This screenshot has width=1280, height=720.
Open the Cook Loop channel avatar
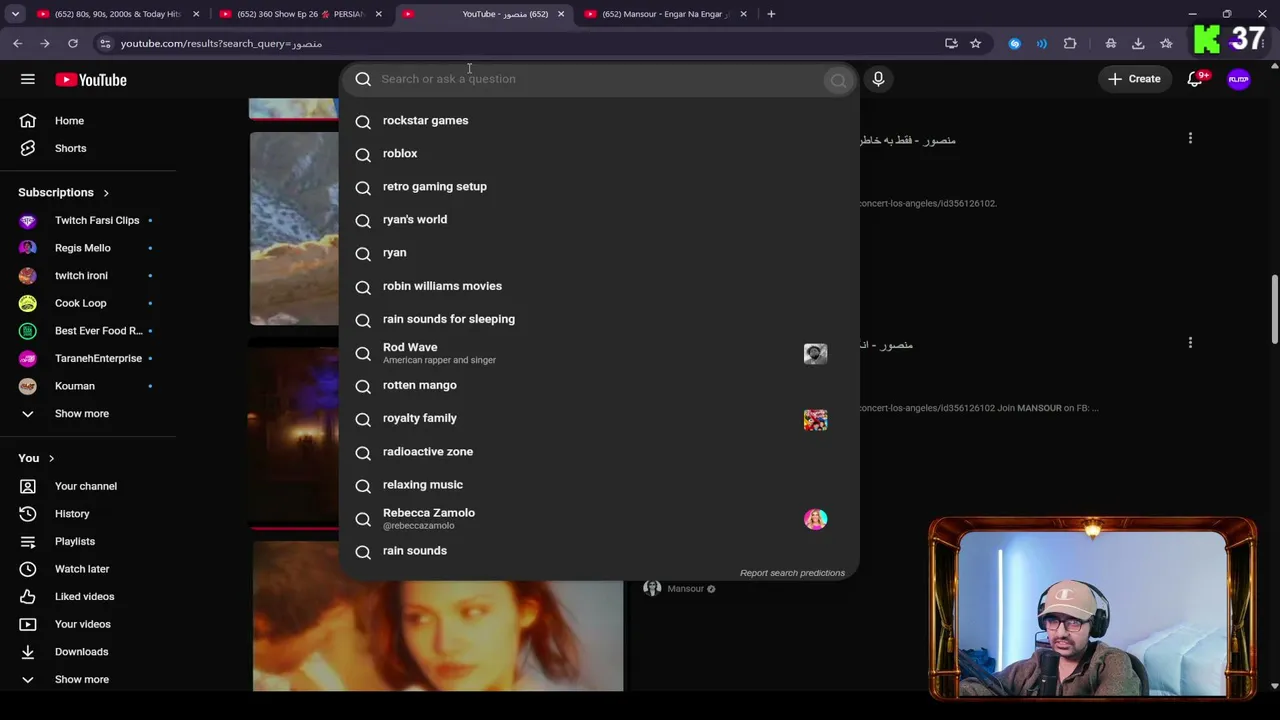[28, 303]
